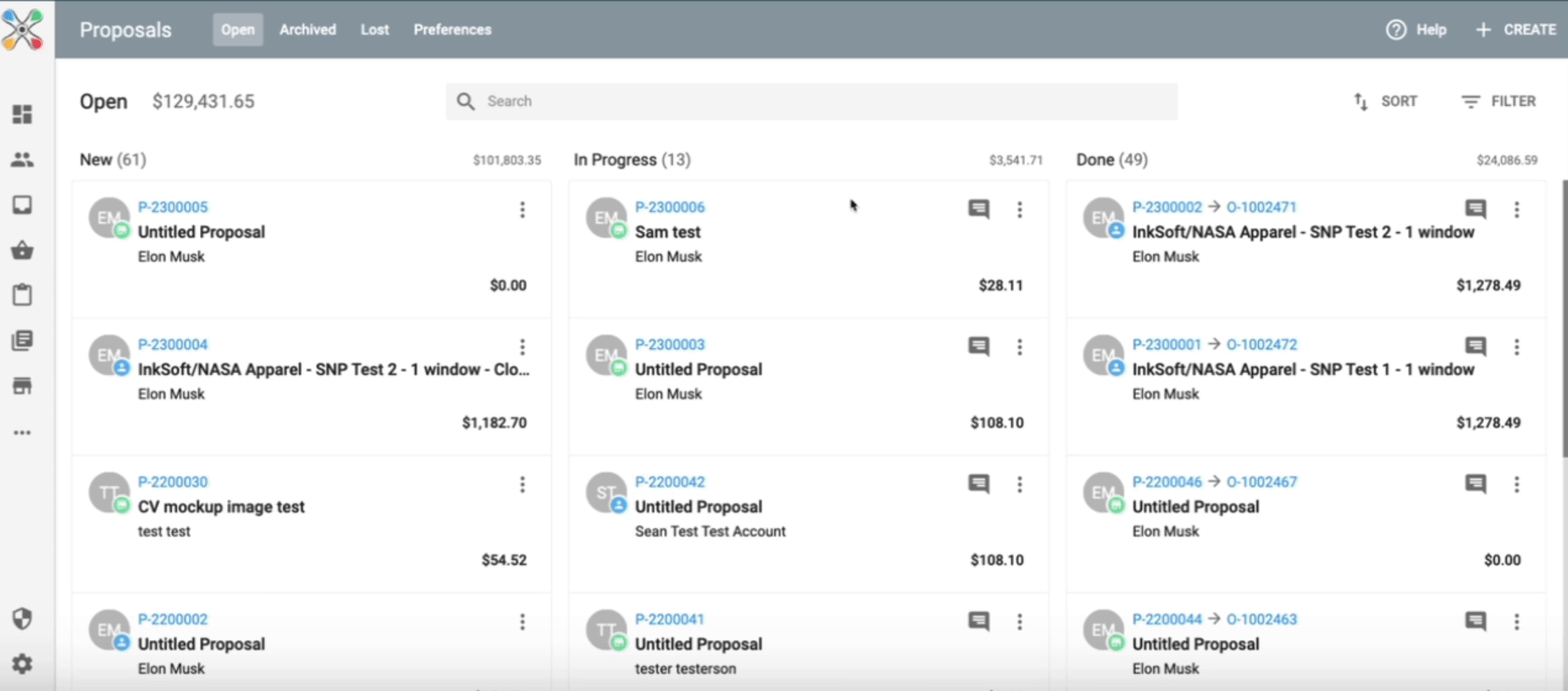The image size is (1568, 691).
Task: Open the customers people icon in sidebar
Action: tap(22, 160)
